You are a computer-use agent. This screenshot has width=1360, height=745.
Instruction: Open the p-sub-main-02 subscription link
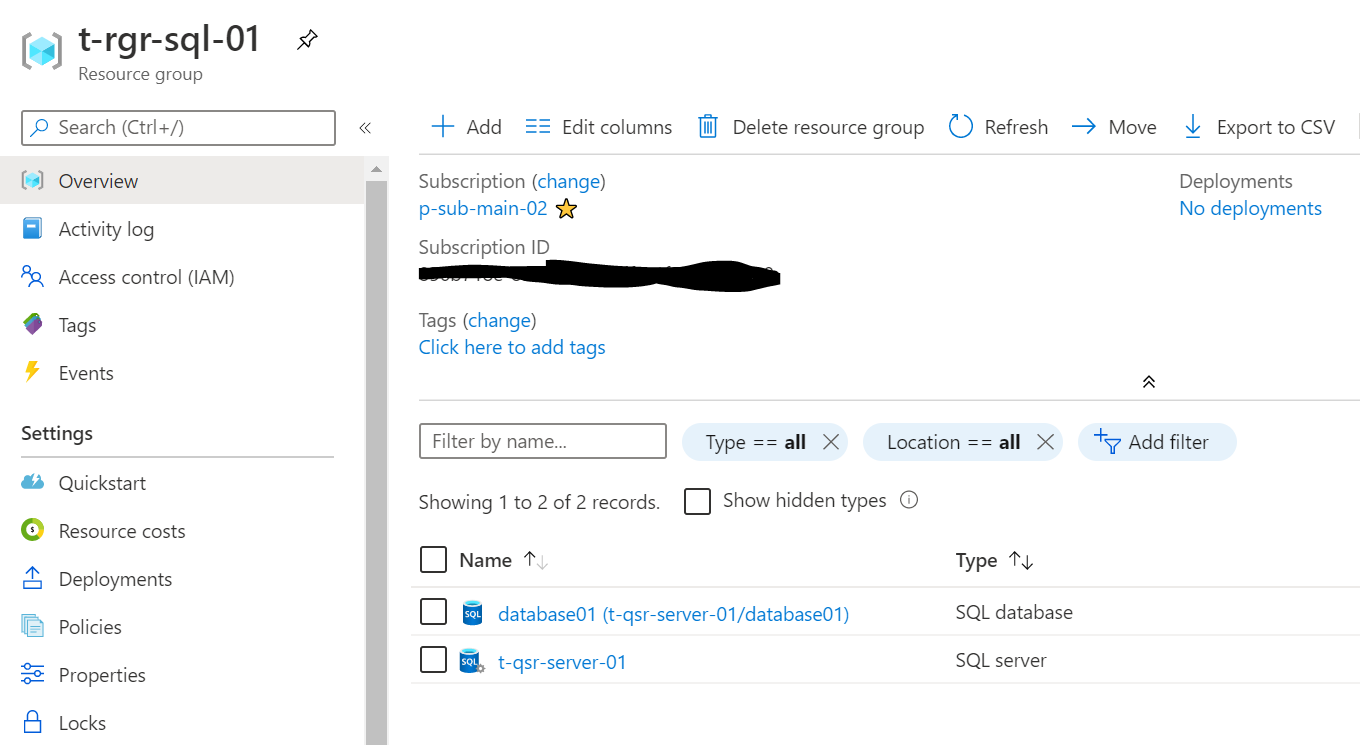483,208
